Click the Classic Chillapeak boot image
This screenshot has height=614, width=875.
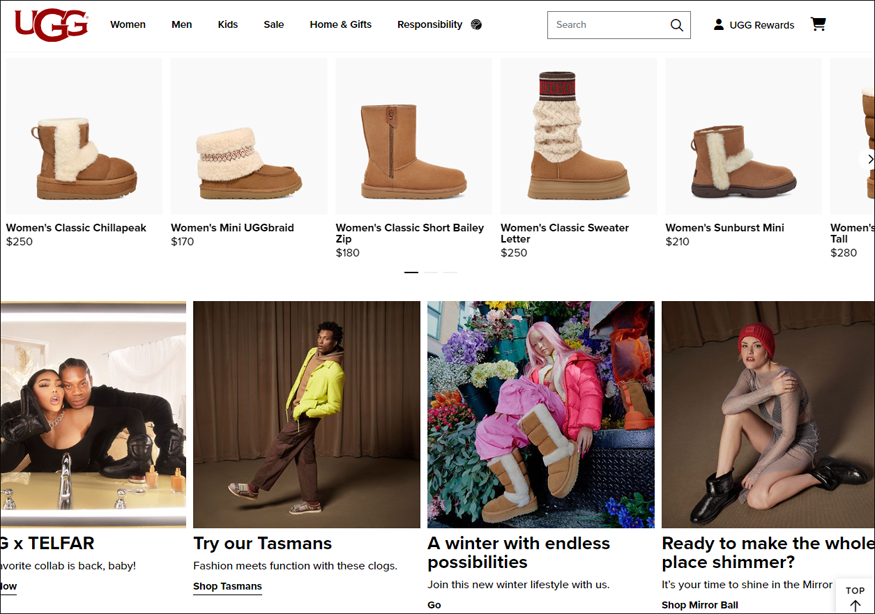tap(84, 137)
